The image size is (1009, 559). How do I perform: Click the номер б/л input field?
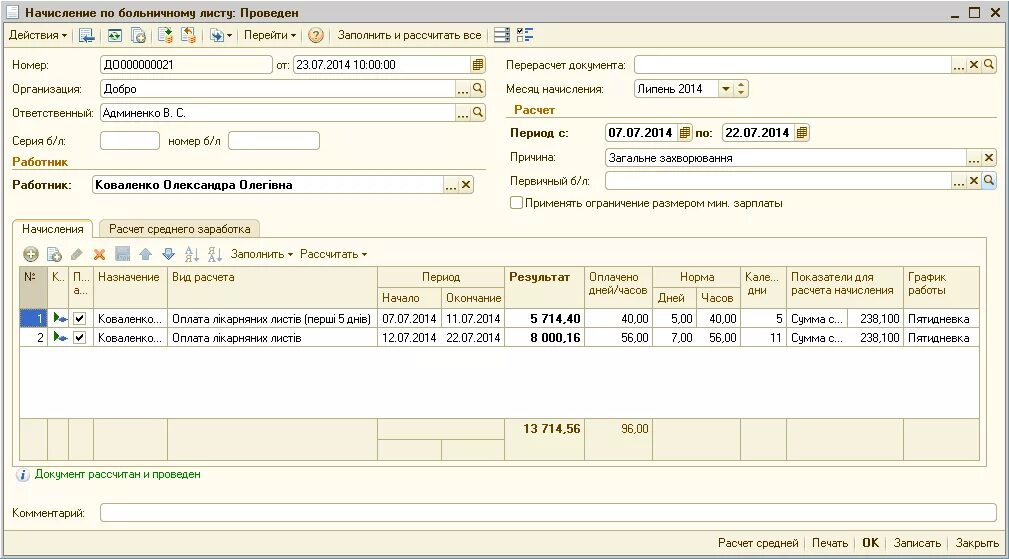(274, 140)
